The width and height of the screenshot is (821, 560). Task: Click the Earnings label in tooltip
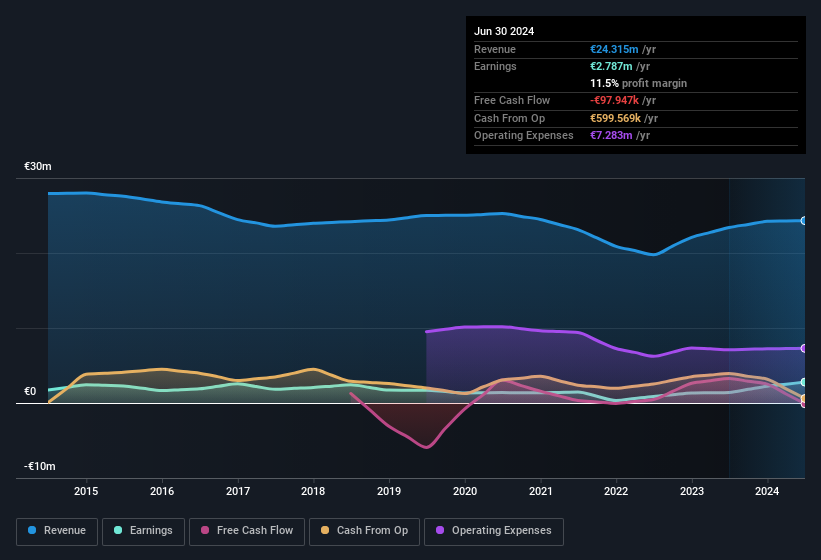(x=495, y=66)
